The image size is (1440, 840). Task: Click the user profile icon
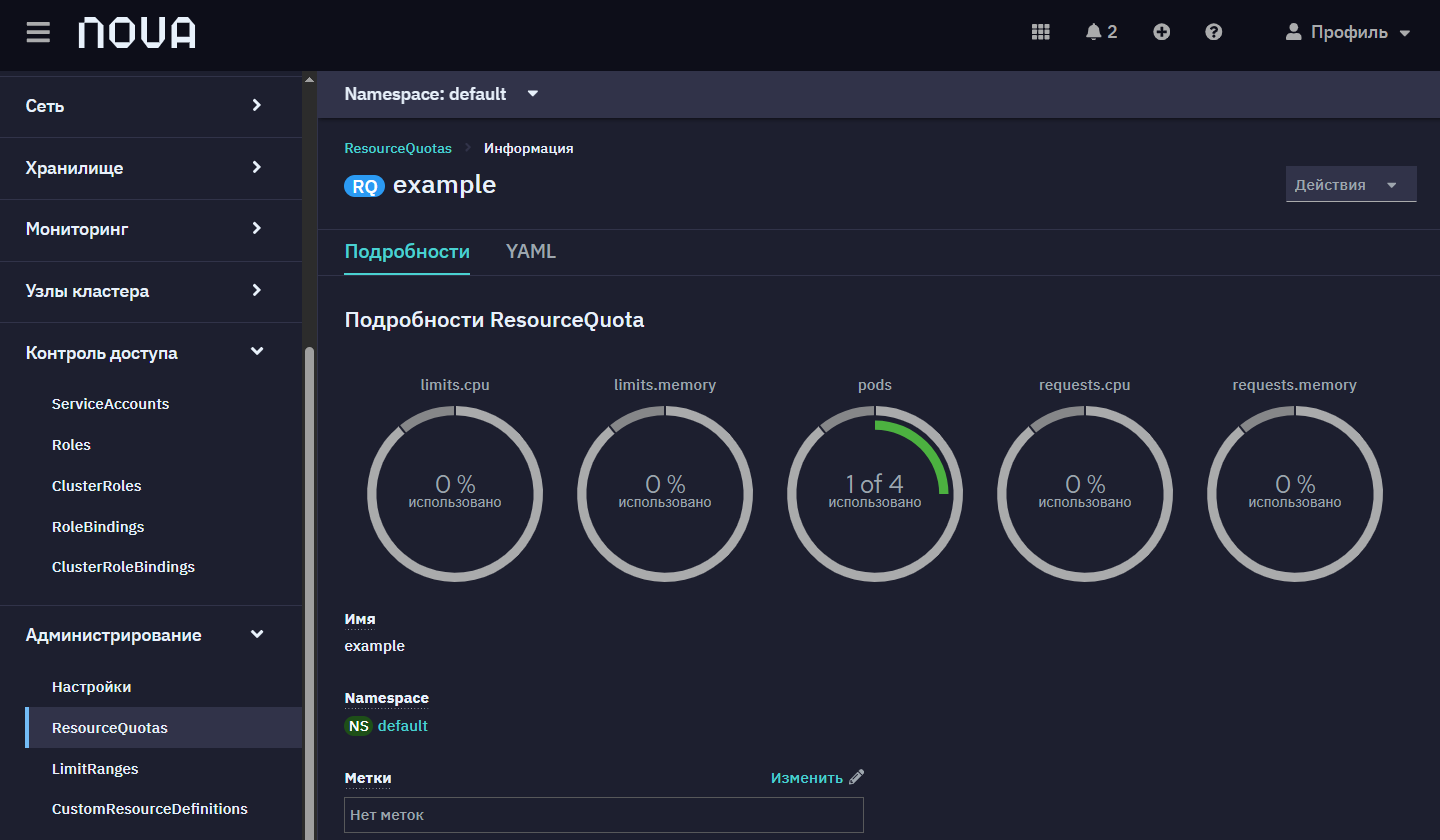point(1294,32)
